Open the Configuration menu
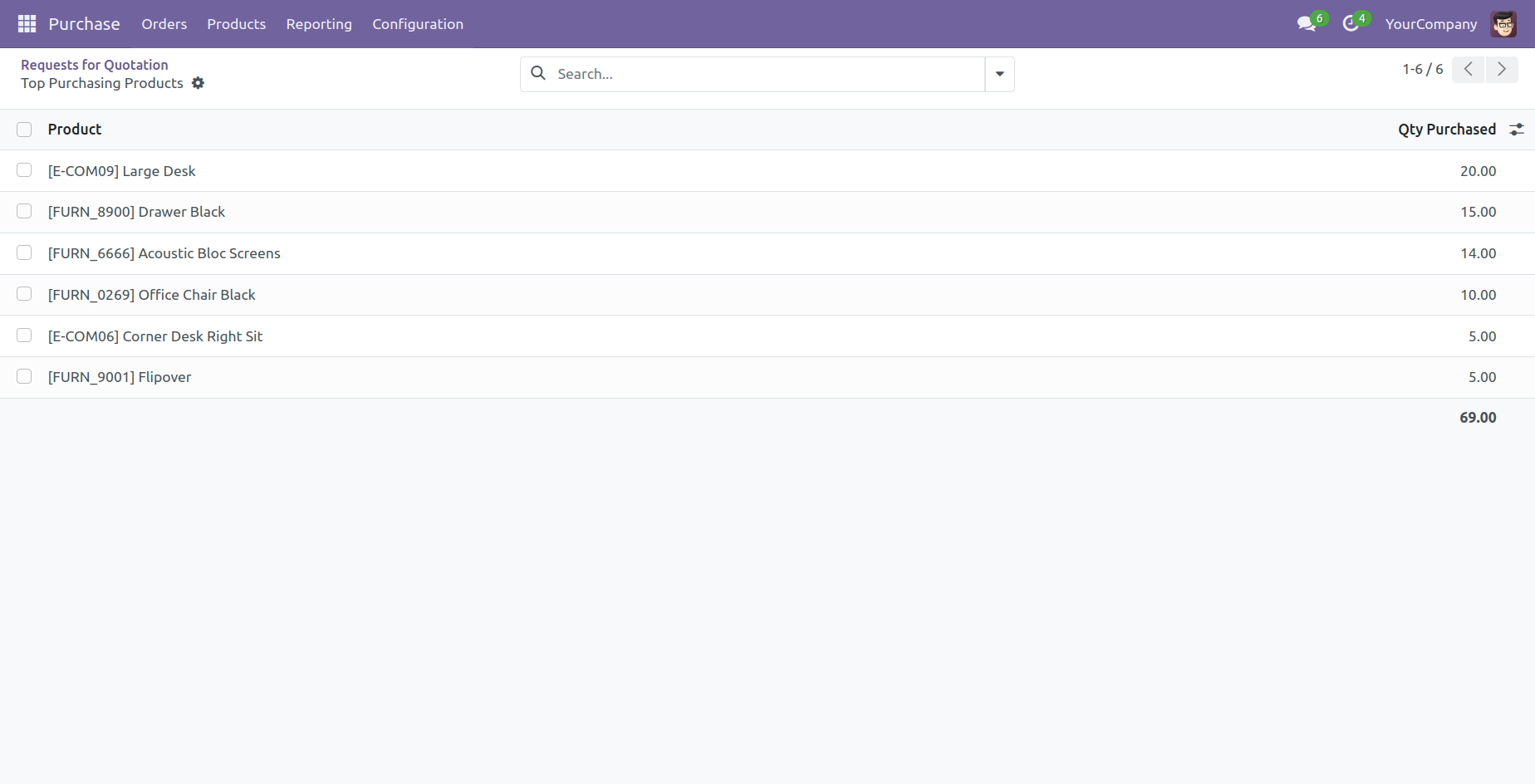This screenshot has height=784, width=1535. click(x=418, y=24)
